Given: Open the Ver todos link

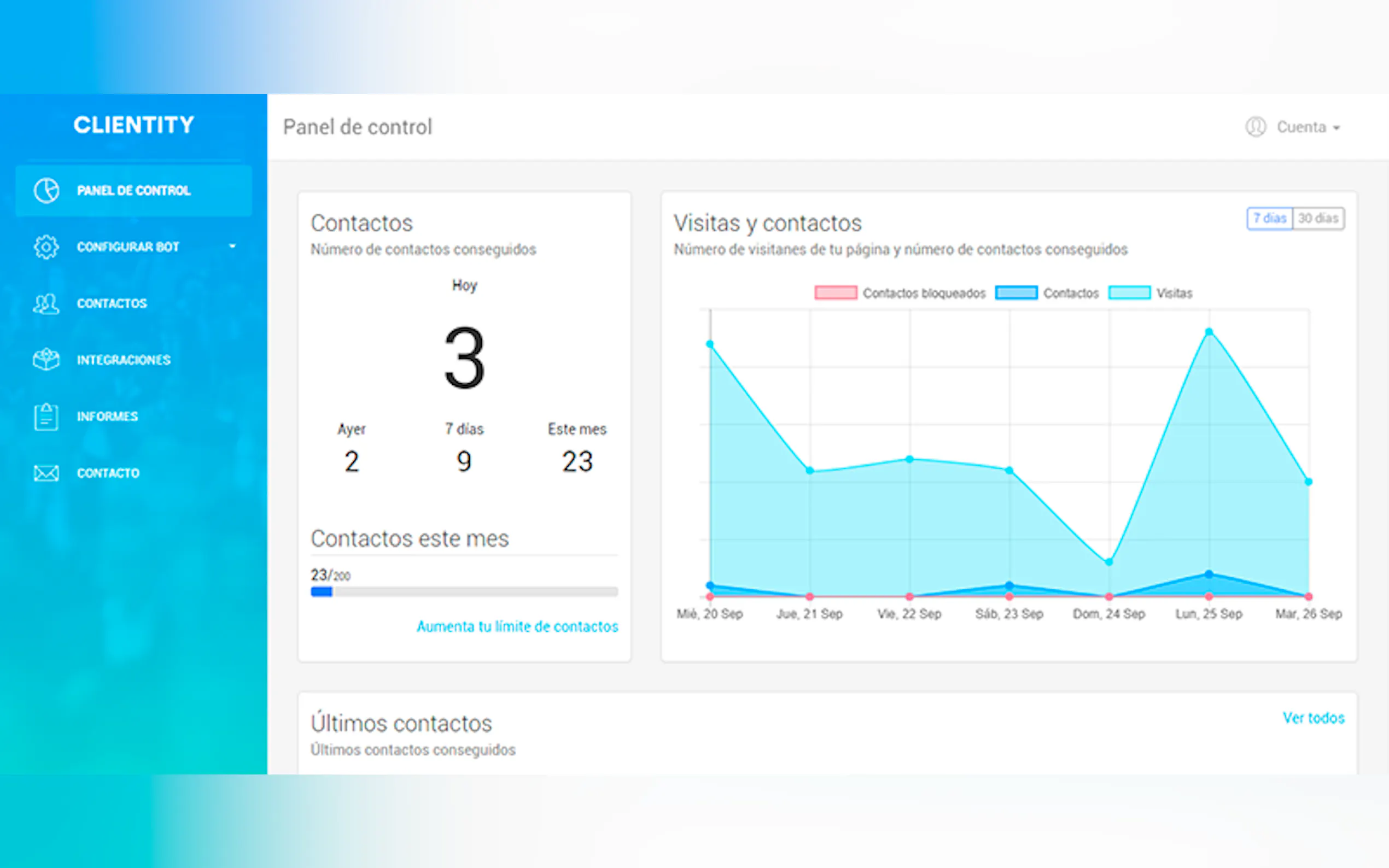Looking at the screenshot, I should (x=1313, y=718).
